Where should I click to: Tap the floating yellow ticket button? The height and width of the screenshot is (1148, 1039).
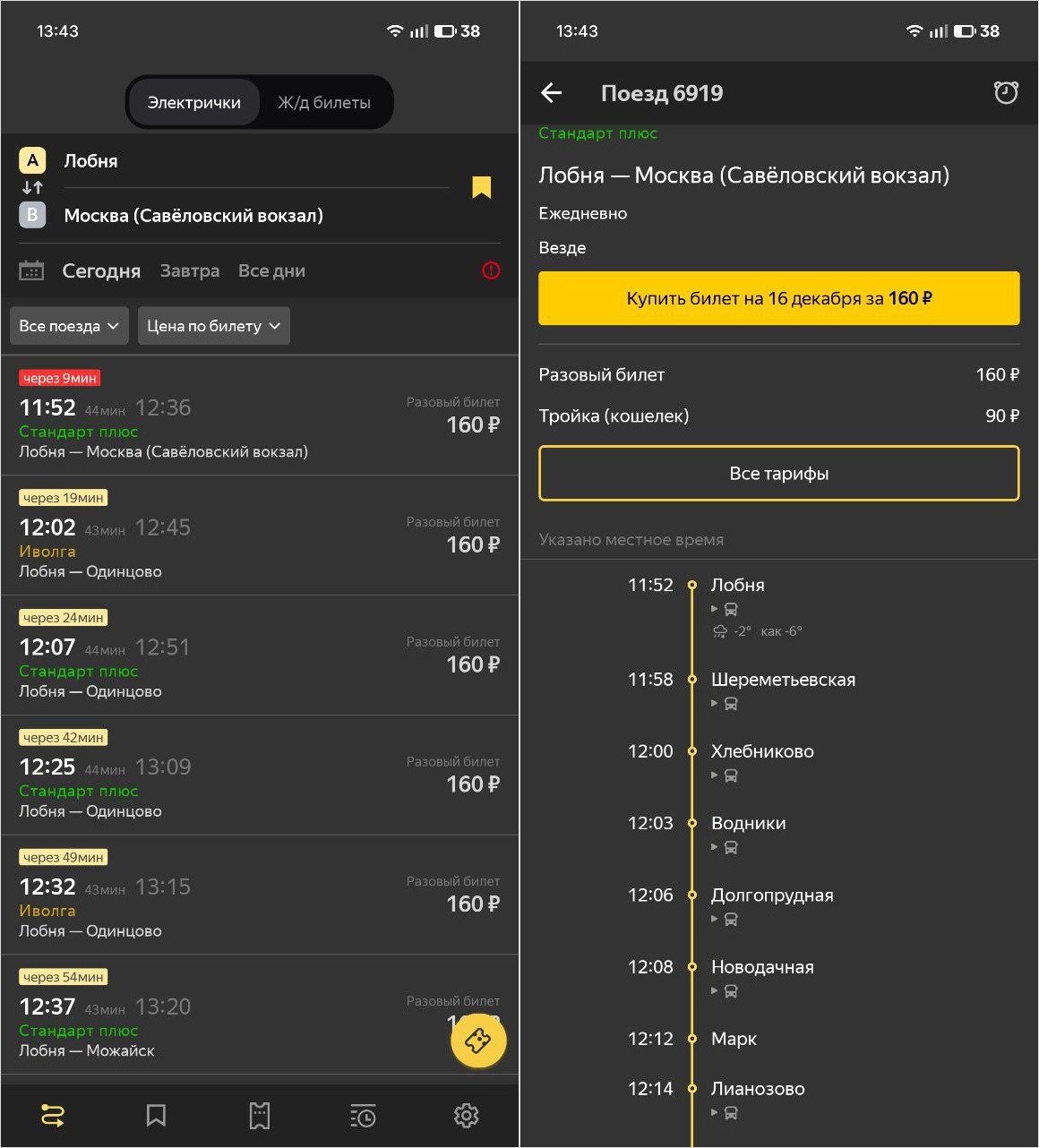point(478,1041)
